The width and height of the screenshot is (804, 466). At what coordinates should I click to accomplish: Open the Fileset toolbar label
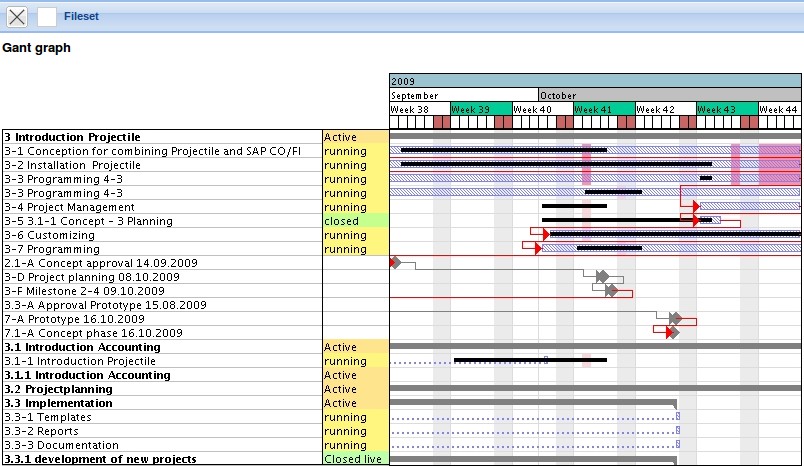(81, 17)
